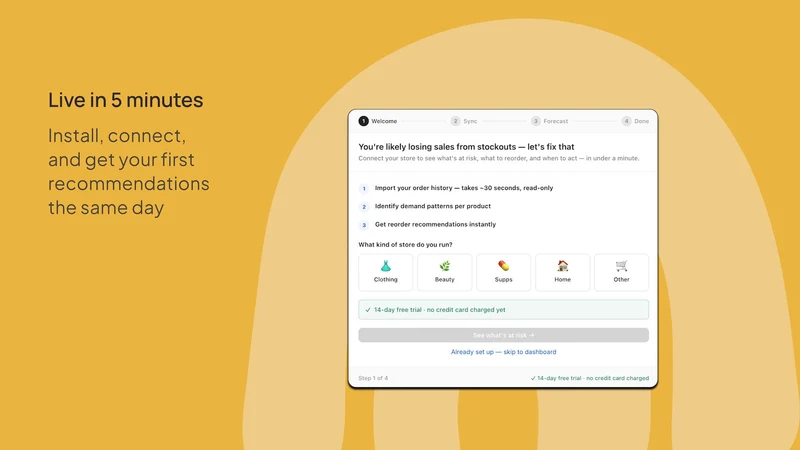Click the green dress Clothing icon
The image size is (800, 450).
pos(385,266)
